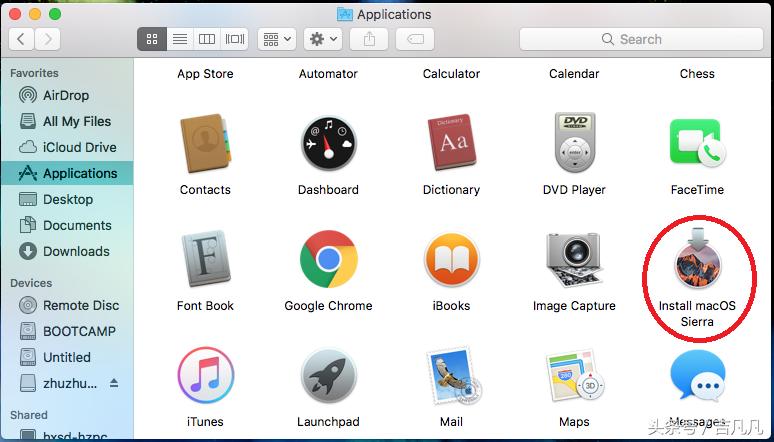Select Applications in the sidebar

pos(67,173)
